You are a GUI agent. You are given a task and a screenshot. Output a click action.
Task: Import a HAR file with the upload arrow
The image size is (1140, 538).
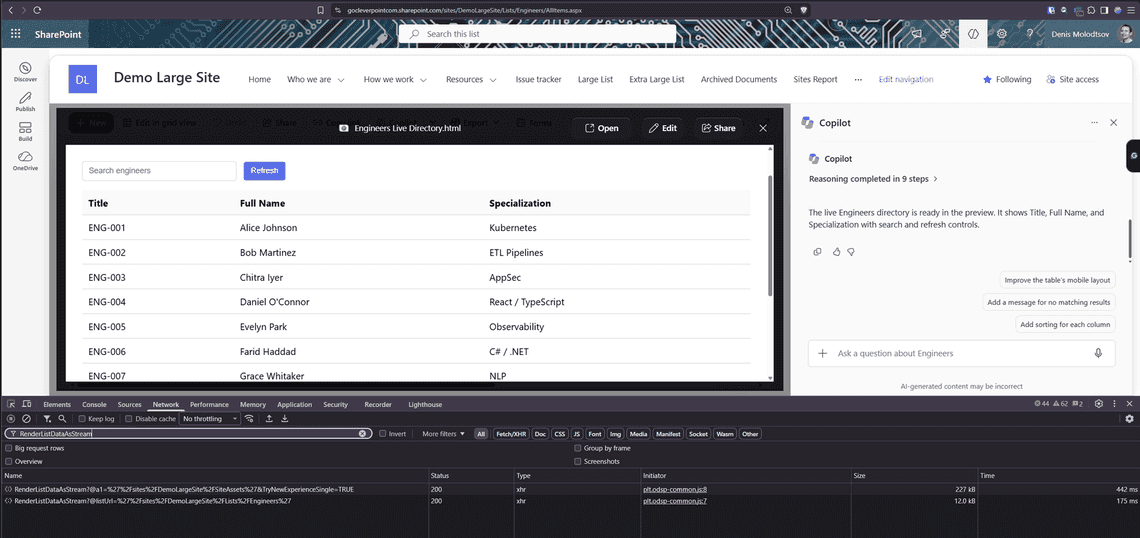(269, 419)
